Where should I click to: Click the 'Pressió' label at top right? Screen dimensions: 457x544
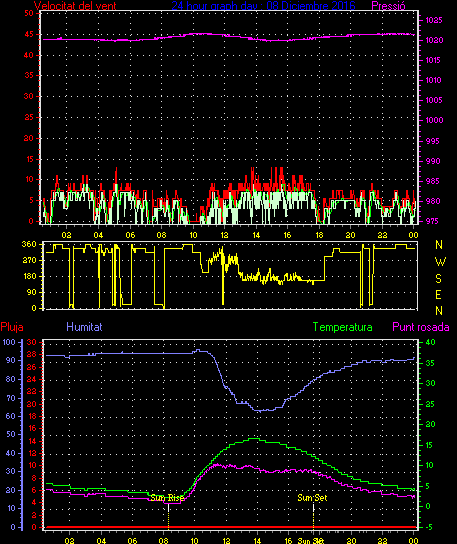[x=388, y=6]
